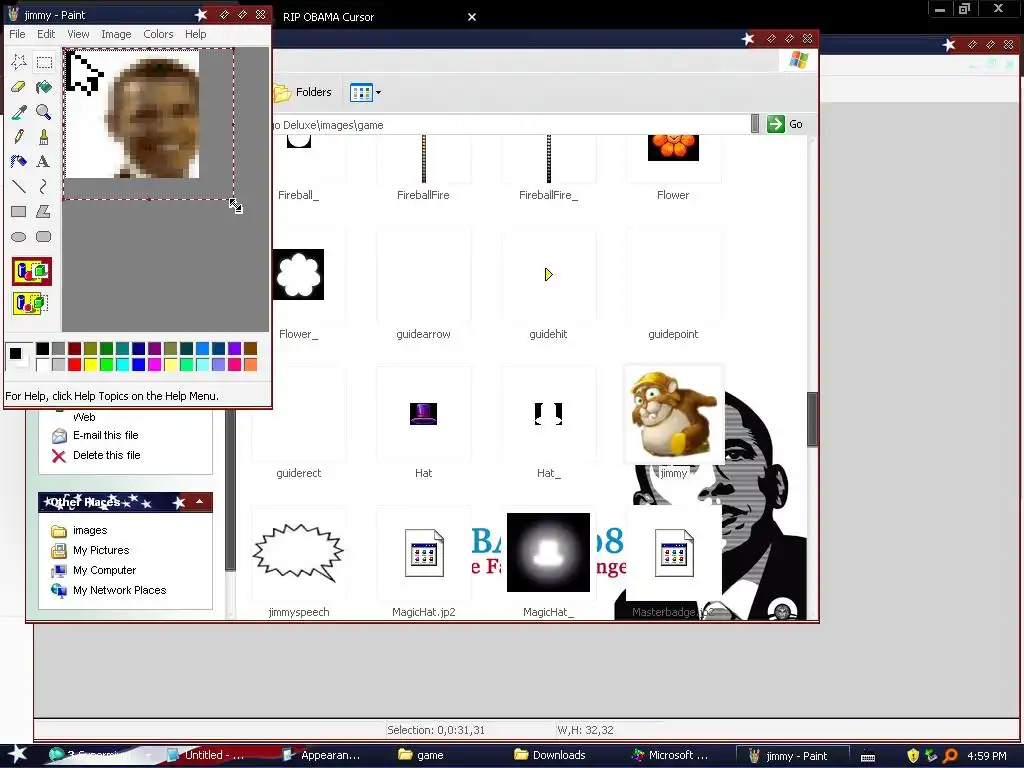Select the Line tool in Paint
1024x768 pixels.
[x=19, y=187]
